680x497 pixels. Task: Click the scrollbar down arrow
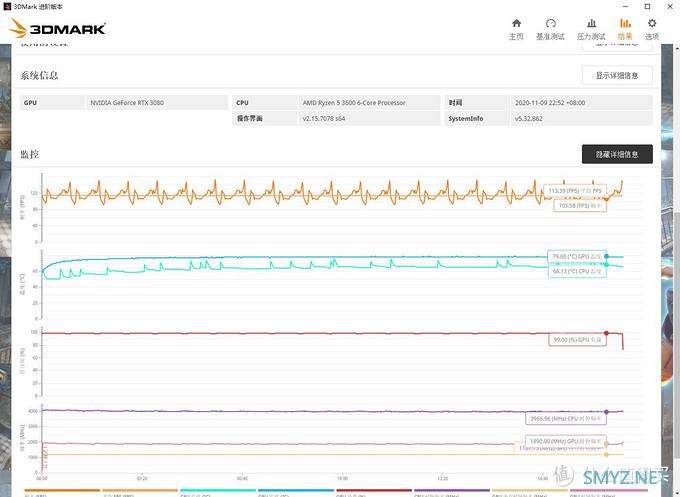click(x=676, y=493)
